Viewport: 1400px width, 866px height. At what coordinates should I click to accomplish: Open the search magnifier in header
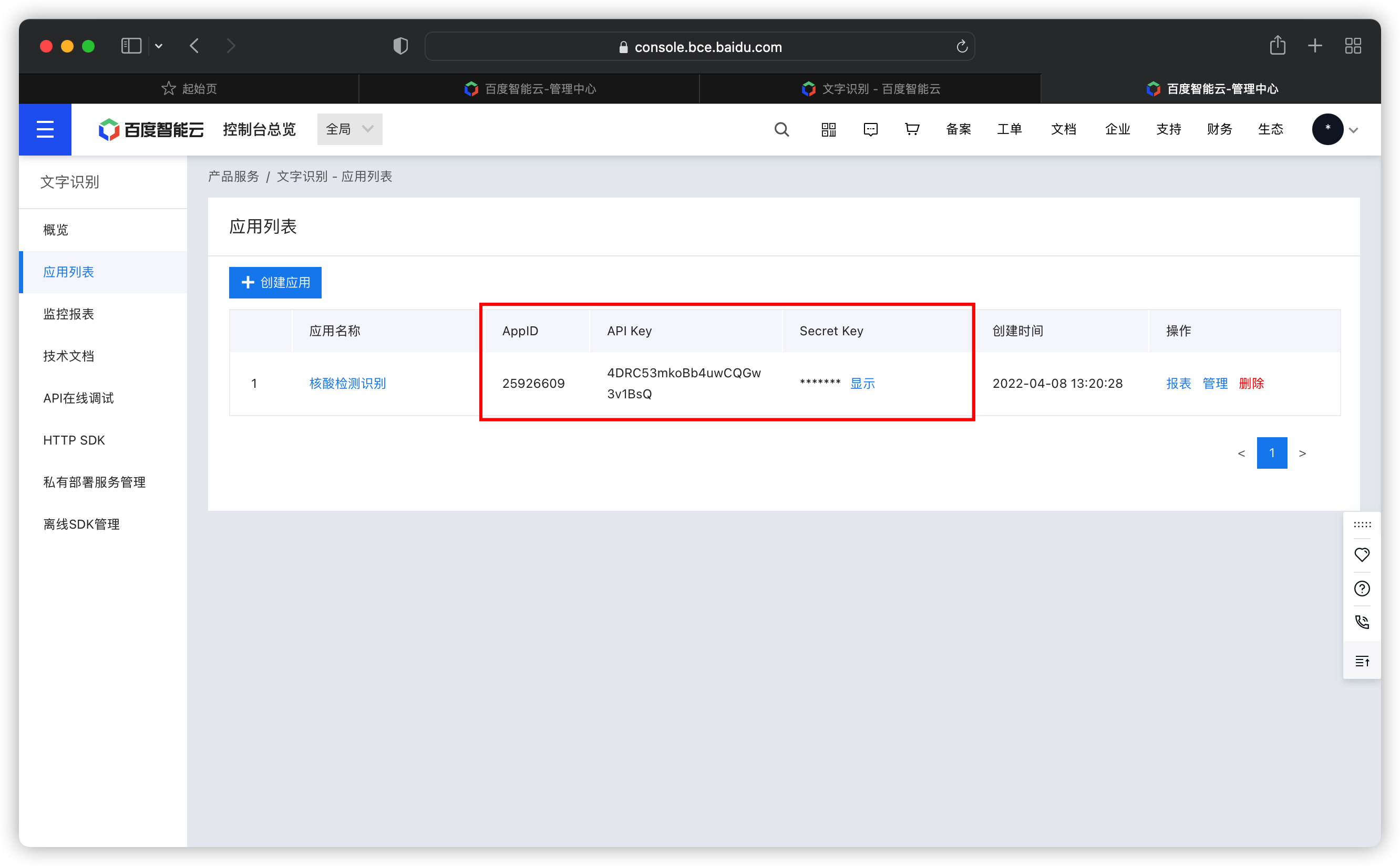click(781, 129)
